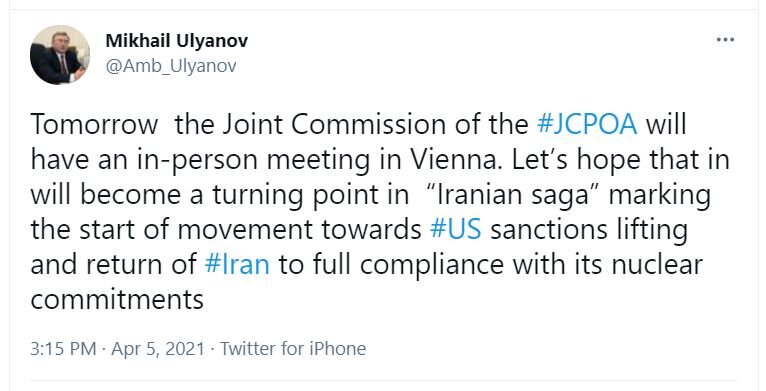
Task: Click the word nuclear in the tweet
Action: [x=657, y=264]
